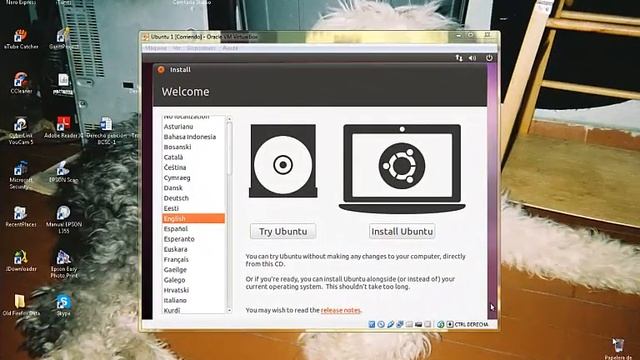
Task: Open the Papelera de reciclaje recycle bin
Action: coord(618,348)
